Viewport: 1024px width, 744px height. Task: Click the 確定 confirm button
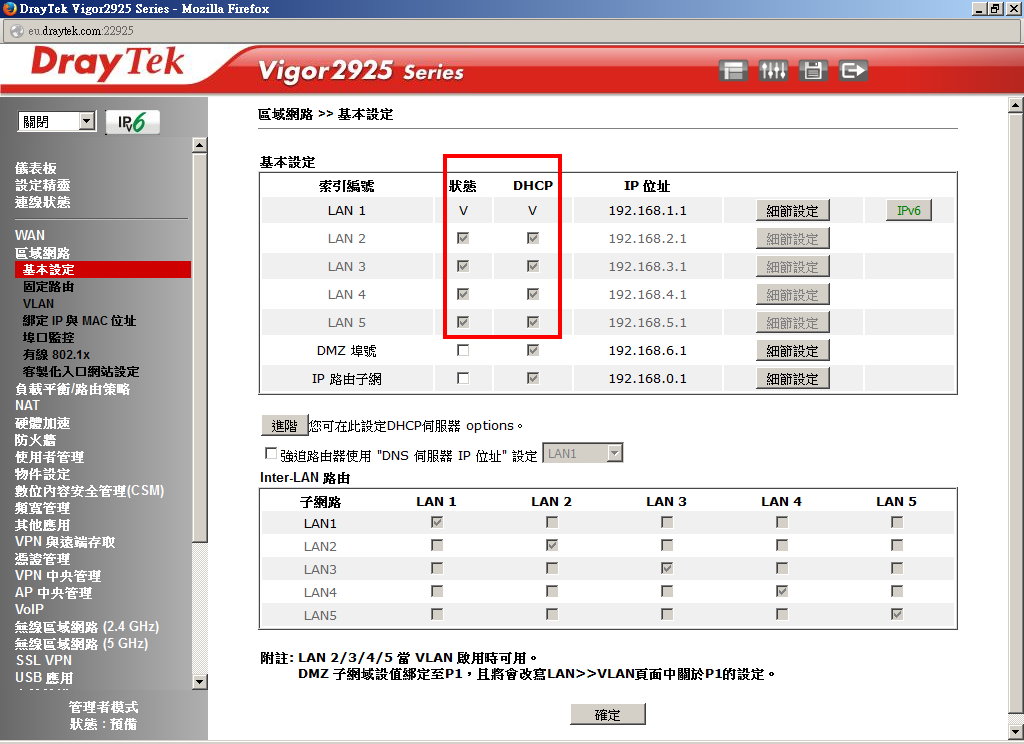coord(607,715)
